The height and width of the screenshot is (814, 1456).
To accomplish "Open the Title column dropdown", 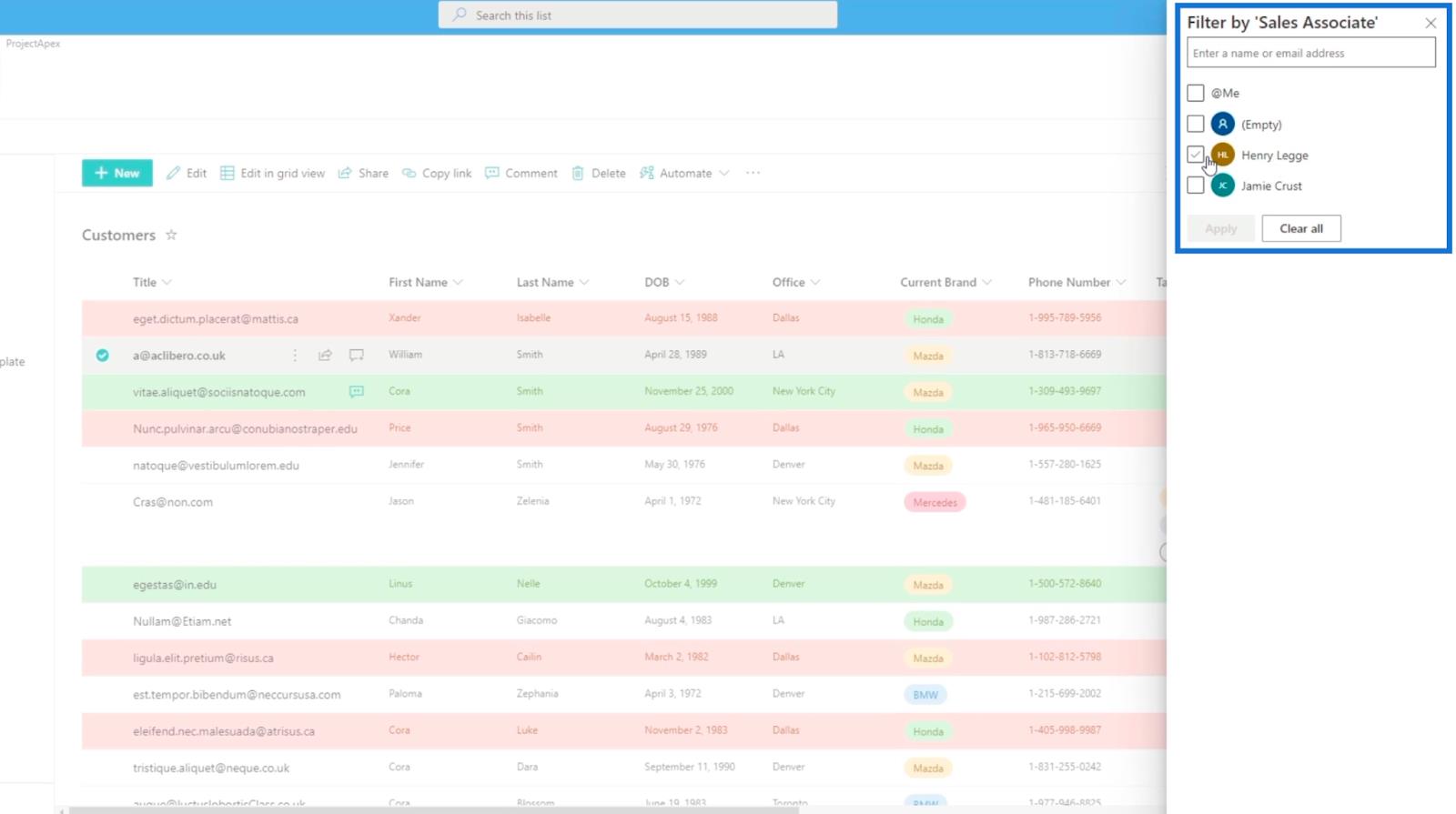I will pos(167,282).
